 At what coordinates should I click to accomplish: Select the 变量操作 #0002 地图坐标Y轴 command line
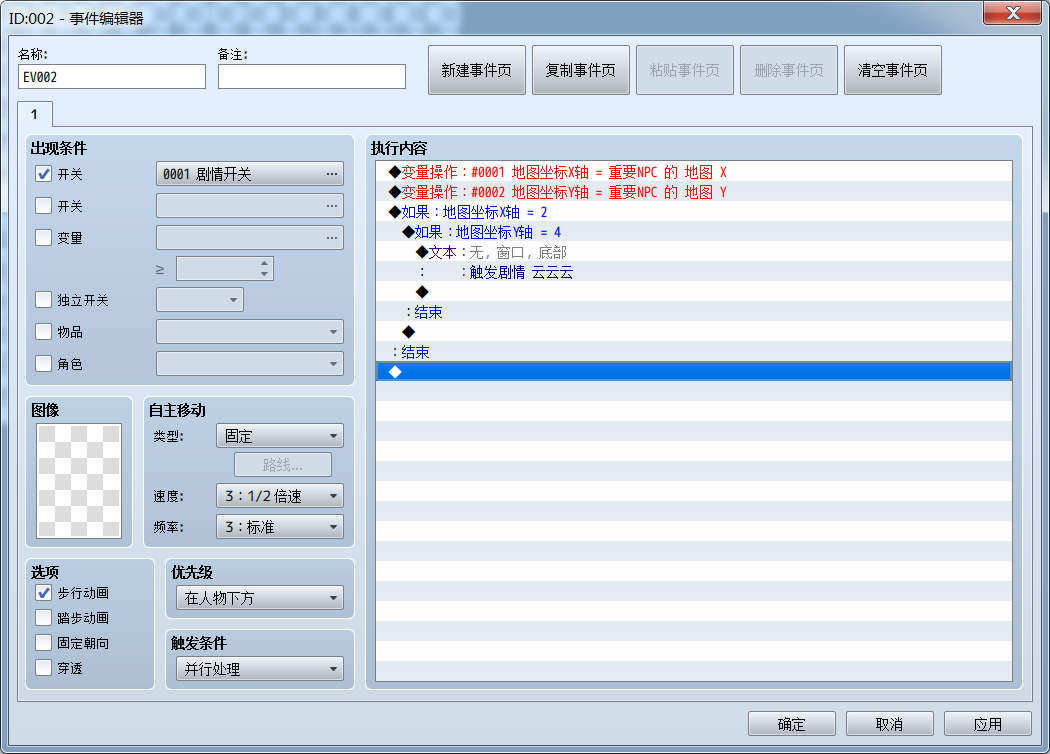coord(694,192)
